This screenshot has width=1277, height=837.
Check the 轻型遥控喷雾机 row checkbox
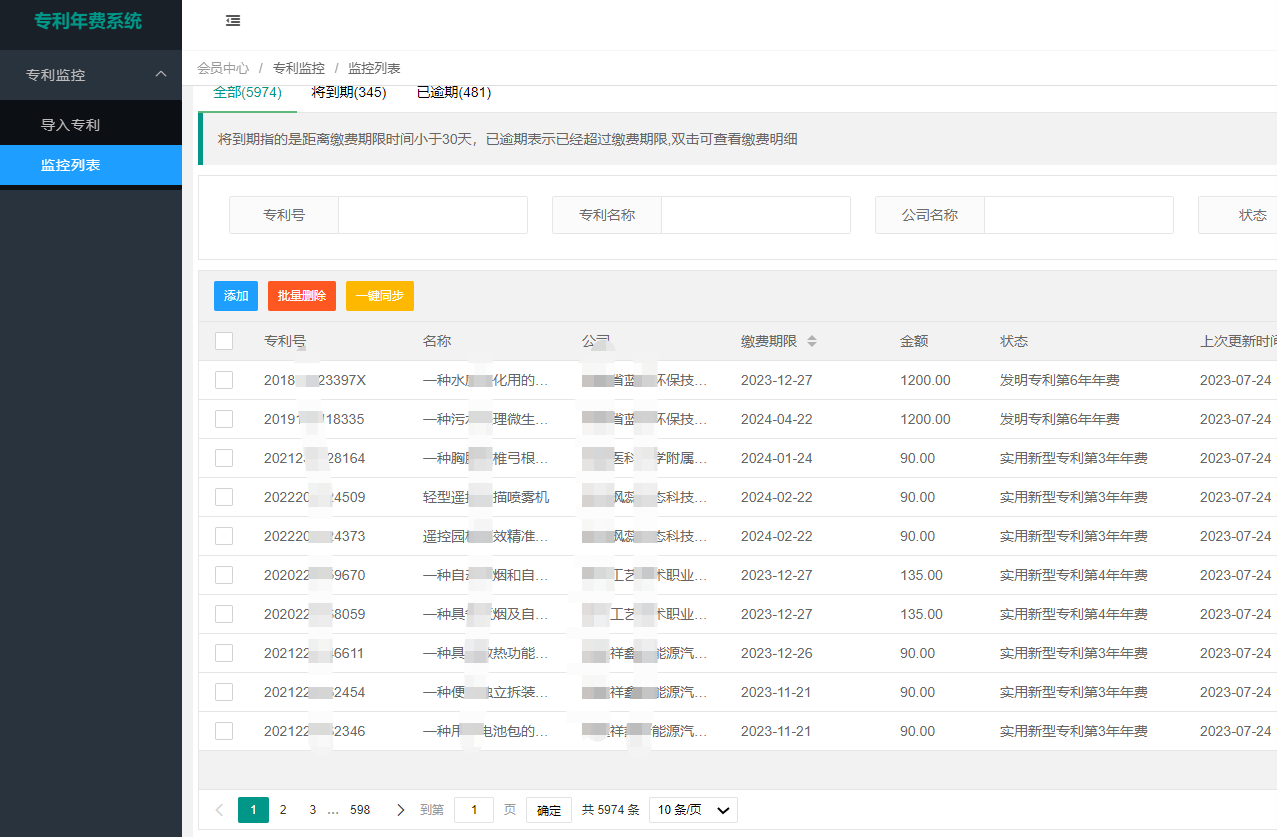click(x=224, y=496)
